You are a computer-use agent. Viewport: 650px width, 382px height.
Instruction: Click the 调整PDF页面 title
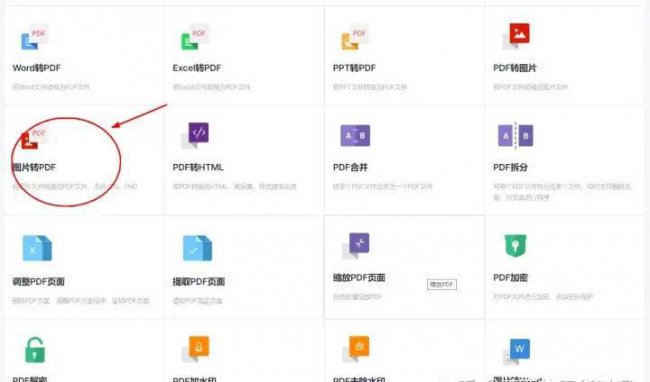[x=39, y=282]
